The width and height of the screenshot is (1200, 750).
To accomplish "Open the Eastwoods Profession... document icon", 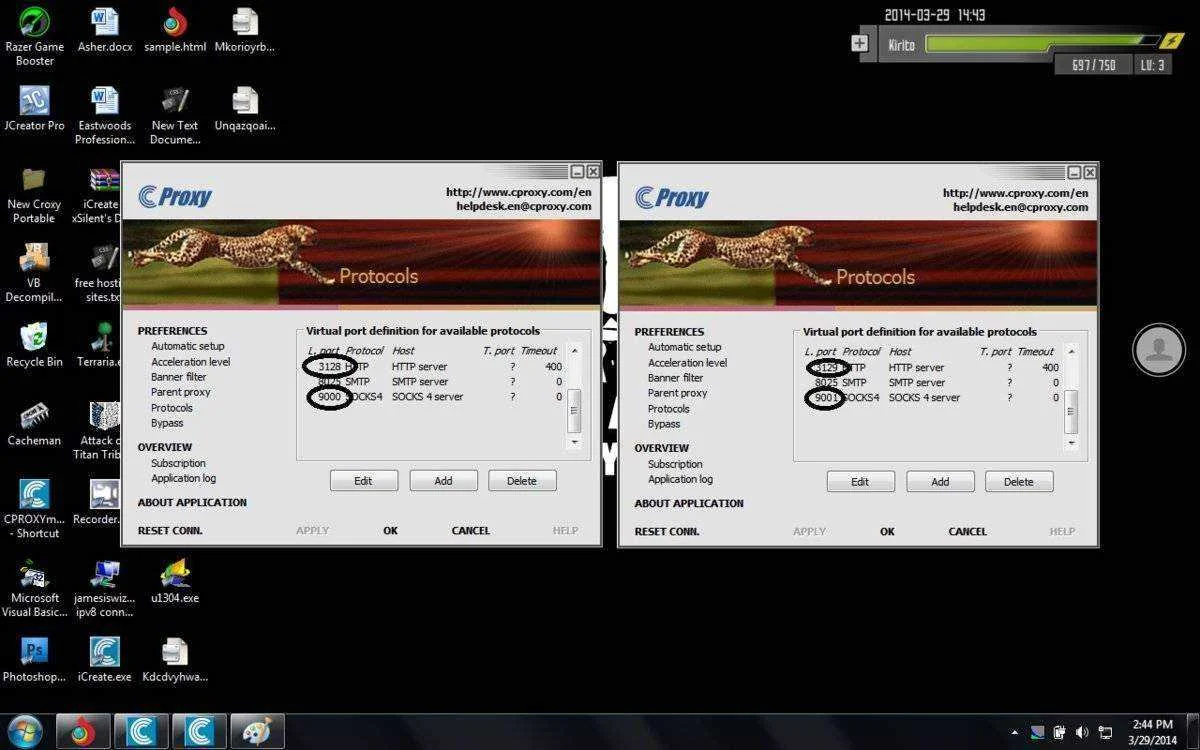I will pos(104,116).
